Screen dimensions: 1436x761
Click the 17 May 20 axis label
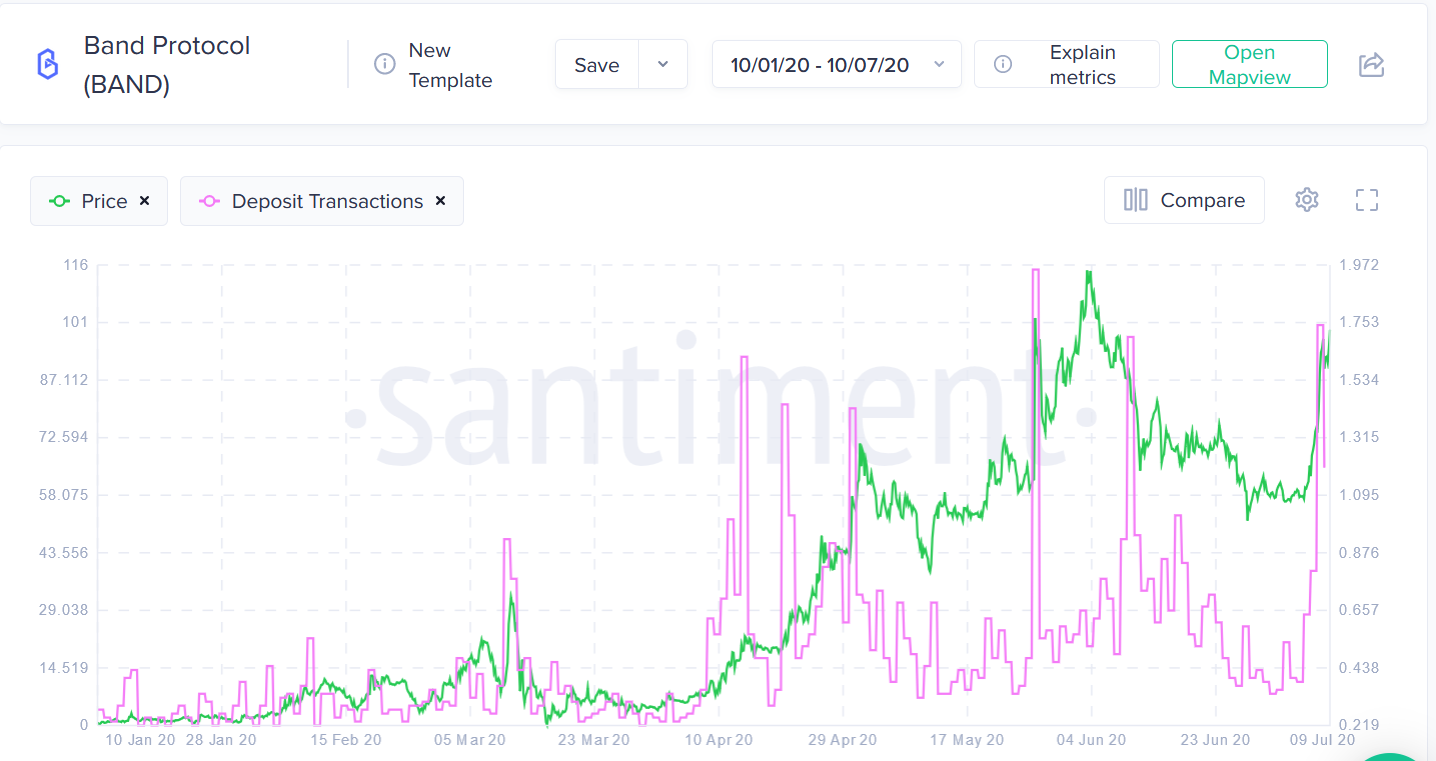967,740
